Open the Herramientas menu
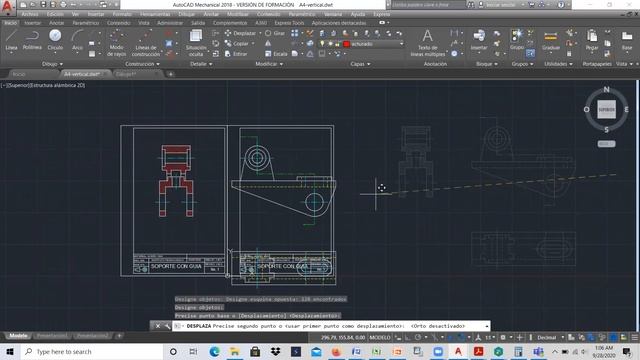The height and width of the screenshot is (360, 640). [155, 14]
